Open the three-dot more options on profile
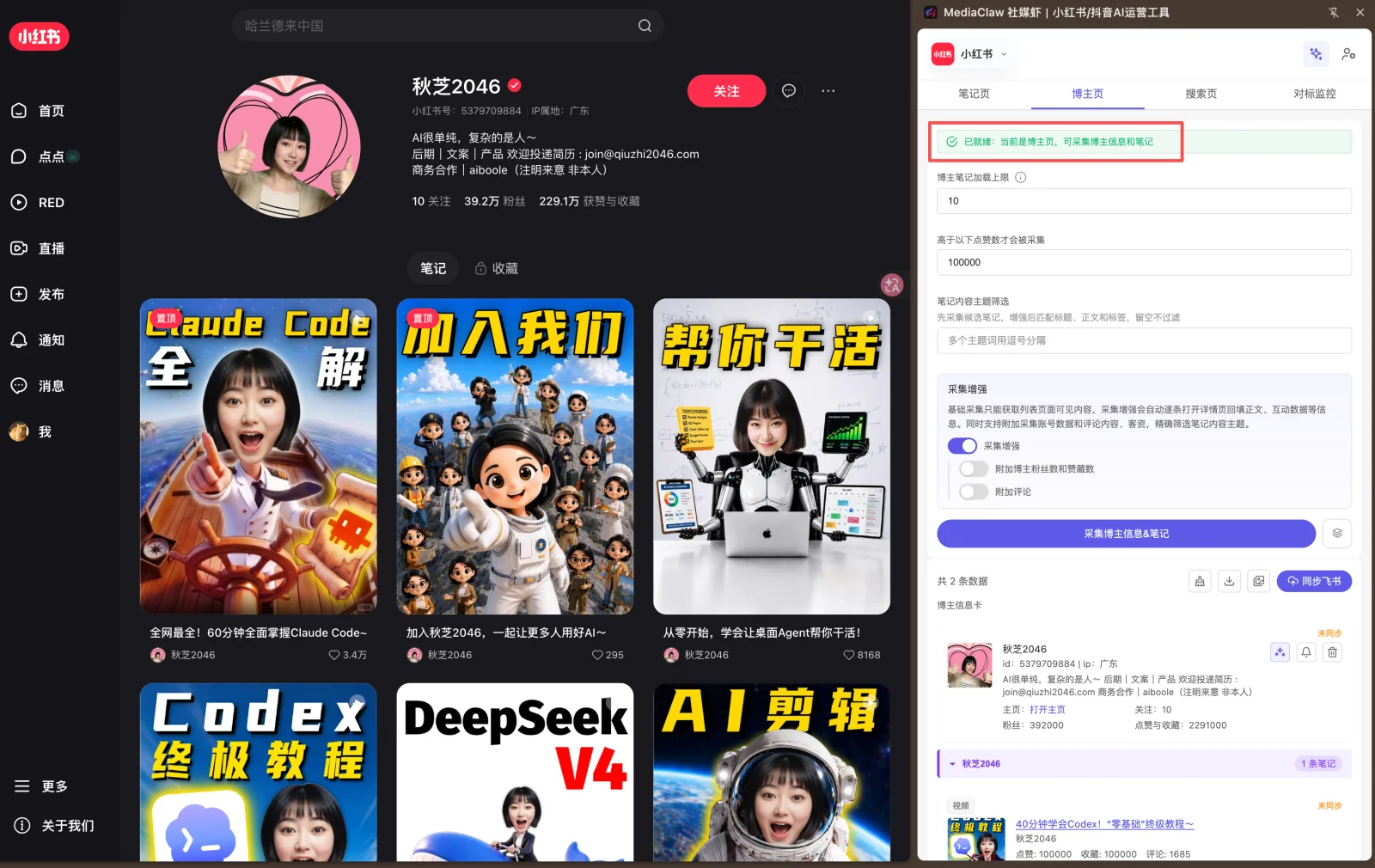 [x=828, y=91]
